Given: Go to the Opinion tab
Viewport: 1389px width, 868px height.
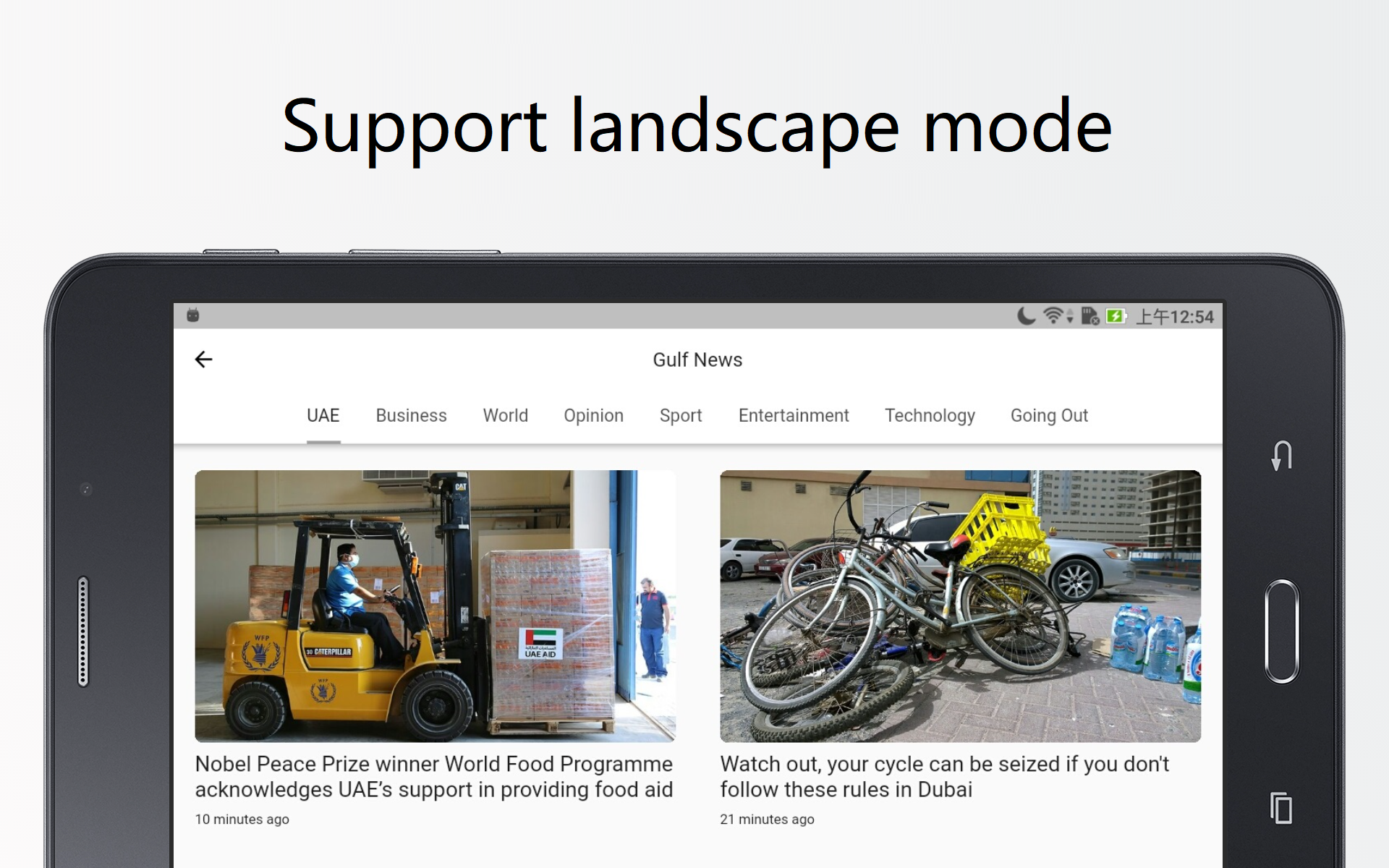Looking at the screenshot, I should tap(593, 416).
